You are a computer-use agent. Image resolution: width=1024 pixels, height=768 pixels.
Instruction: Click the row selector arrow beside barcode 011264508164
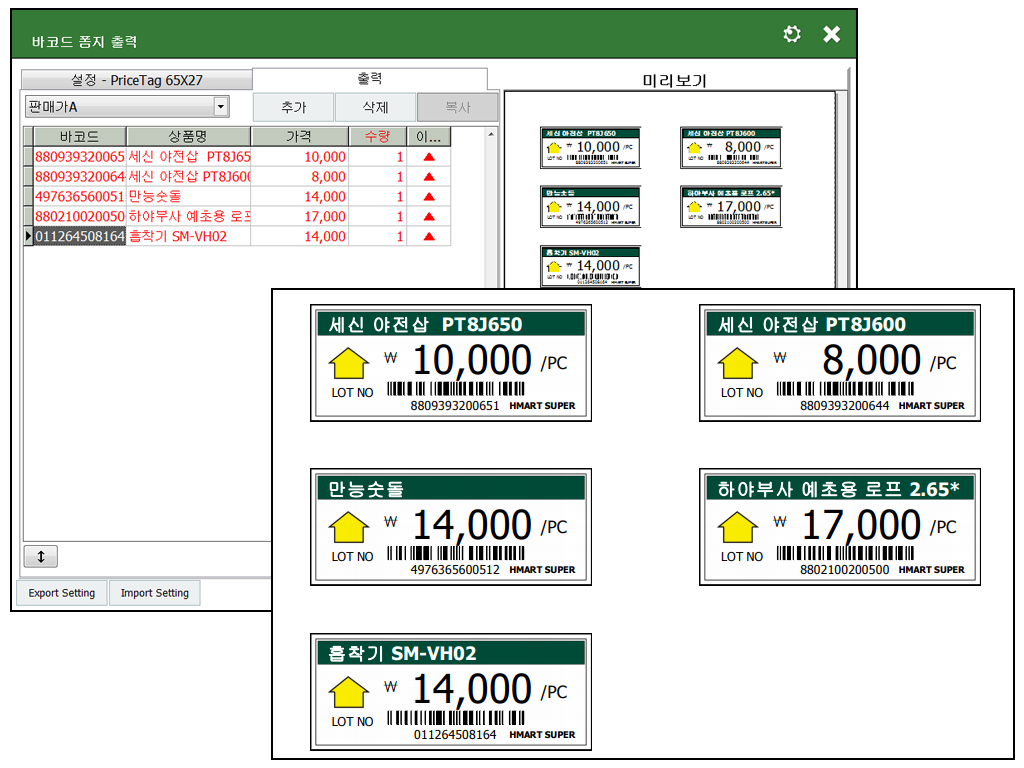(29, 237)
